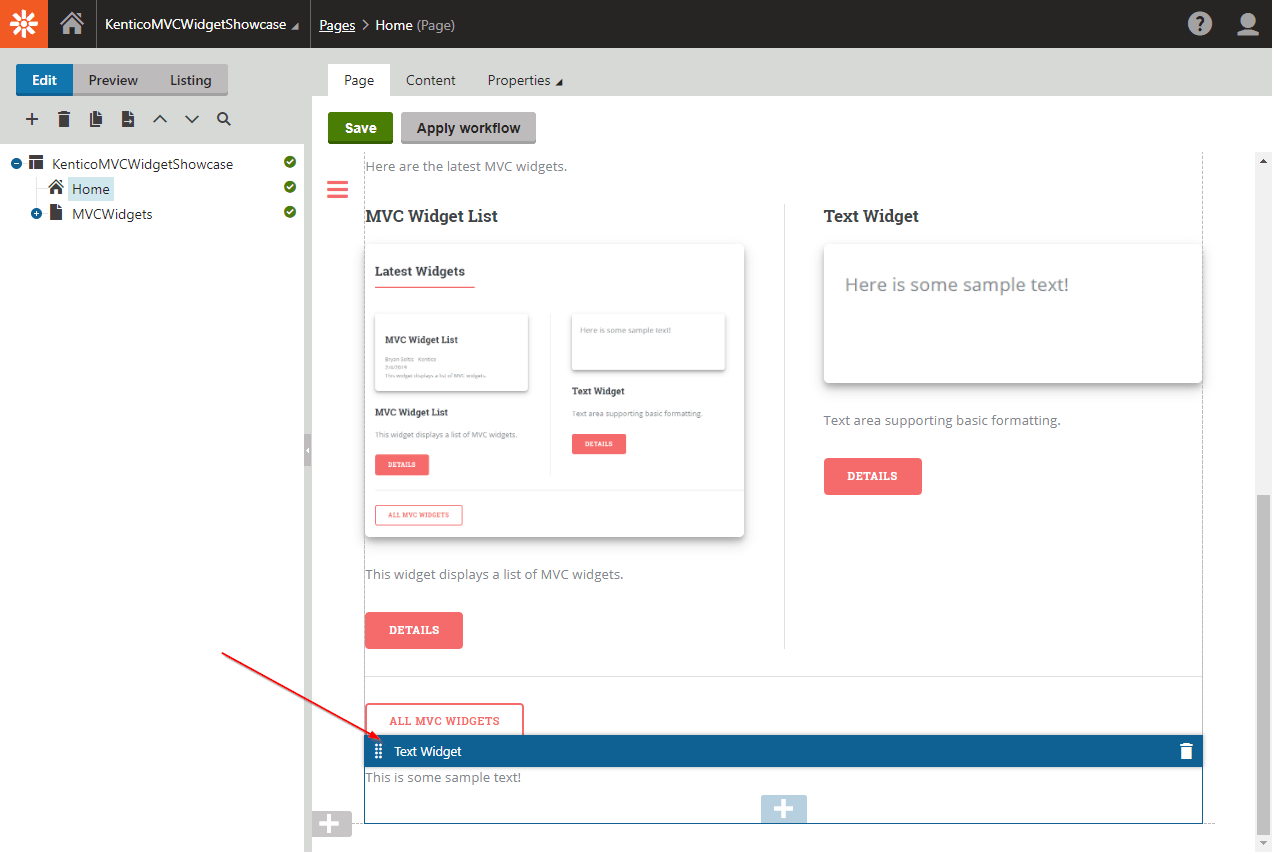Click the 'Latest Widgets' heading in preview

[x=420, y=271]
